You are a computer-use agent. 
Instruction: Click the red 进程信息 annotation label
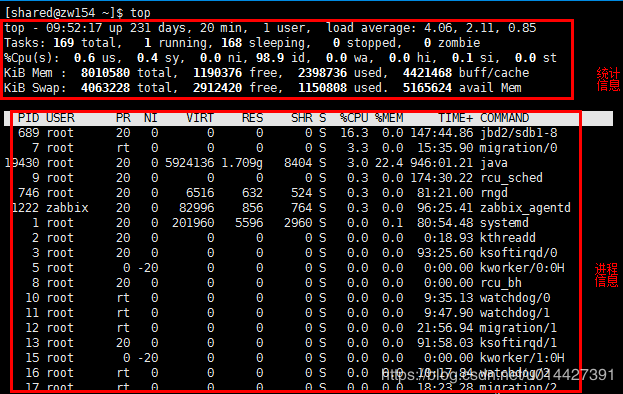click(x=607, y=275)
